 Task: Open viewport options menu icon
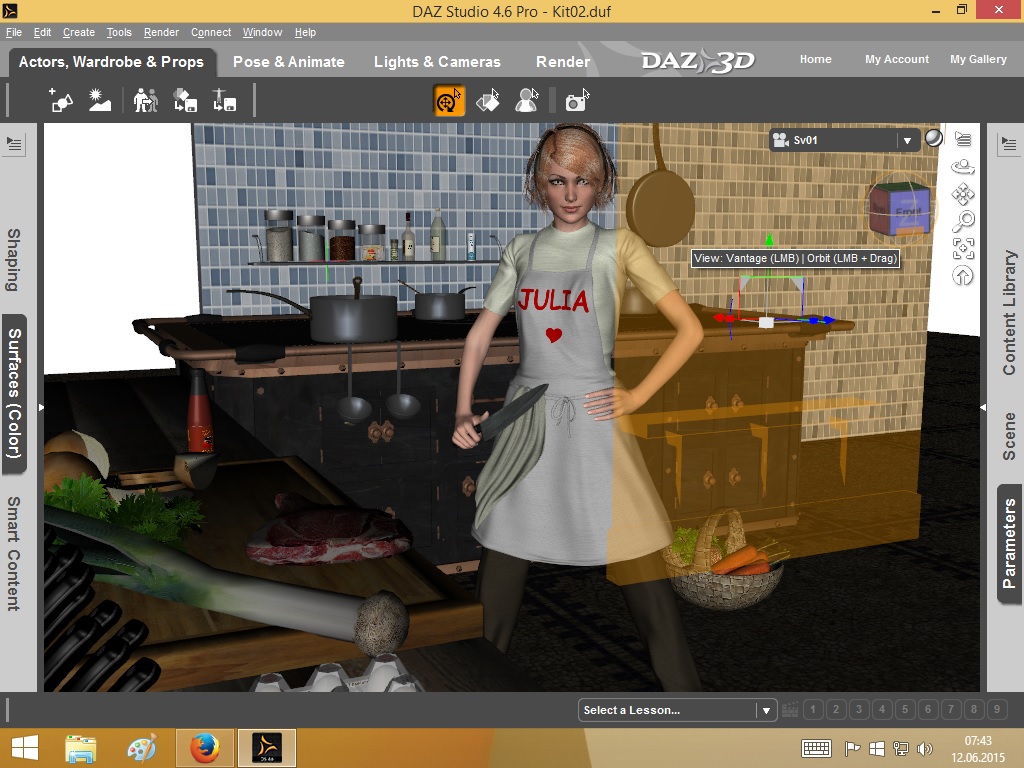pos(963,138)
